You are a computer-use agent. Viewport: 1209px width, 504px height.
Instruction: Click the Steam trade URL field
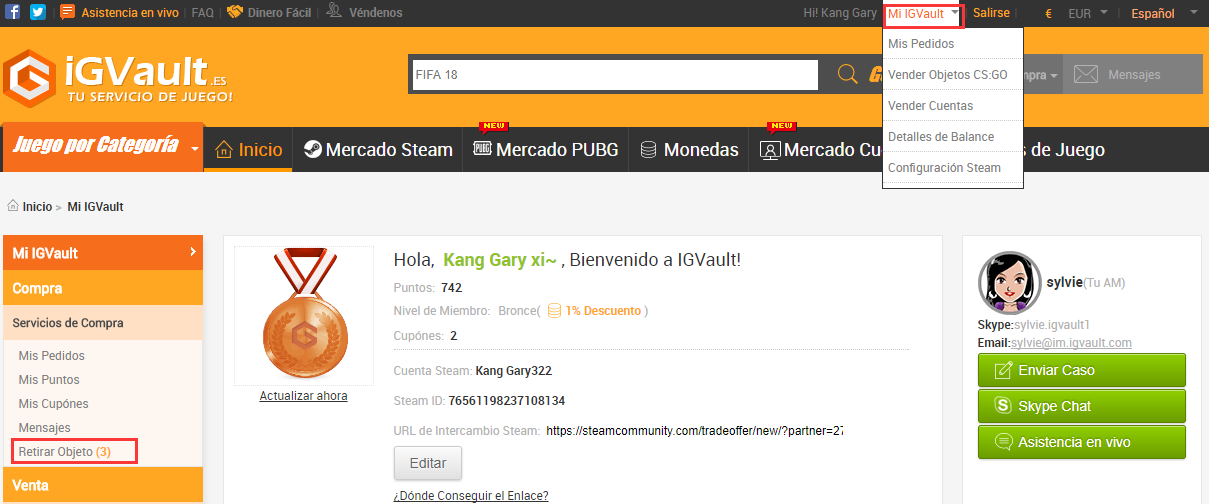pos(695,431)
